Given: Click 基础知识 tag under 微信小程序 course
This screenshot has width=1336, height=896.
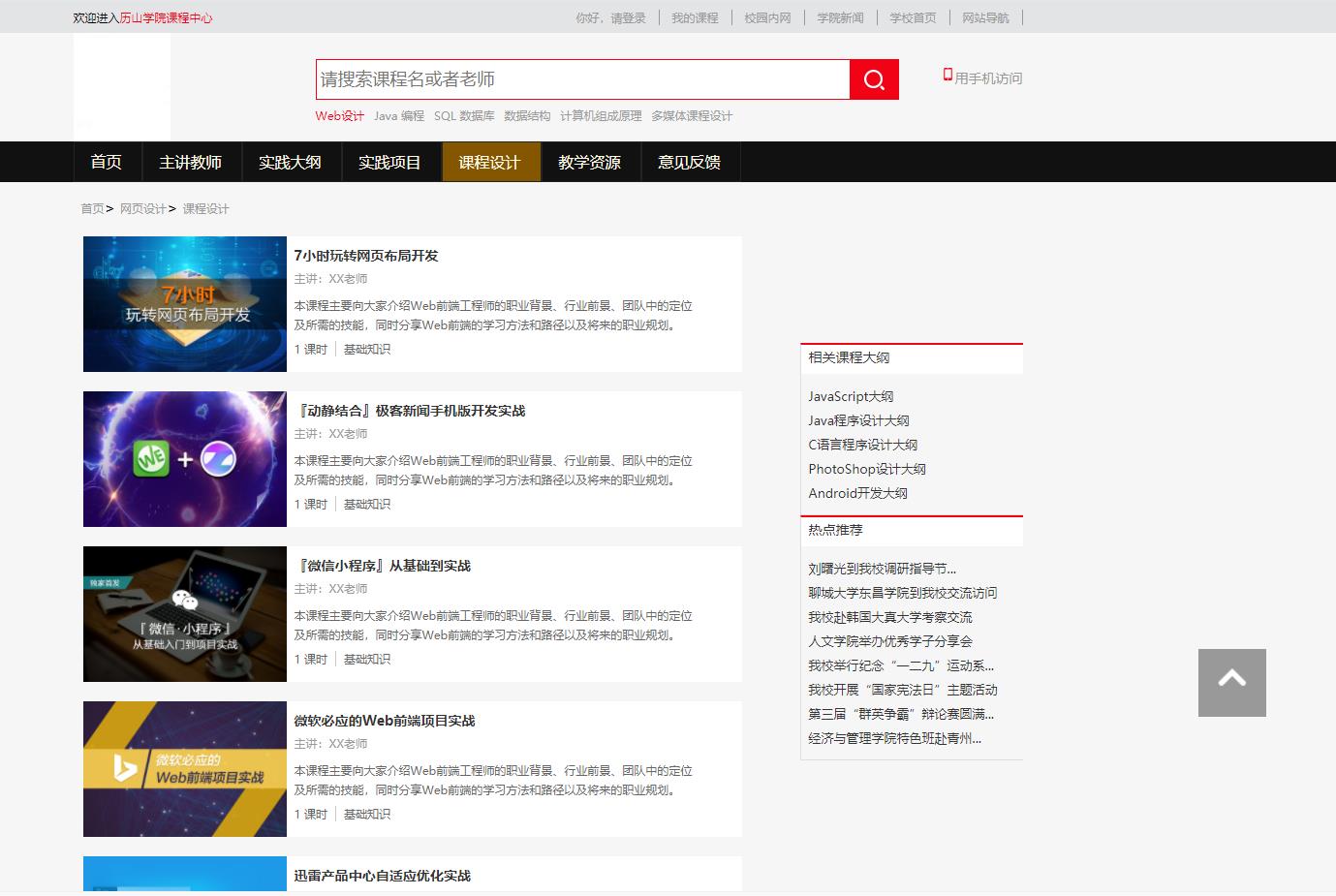Looking at the screenshot, I should [367, 659].
